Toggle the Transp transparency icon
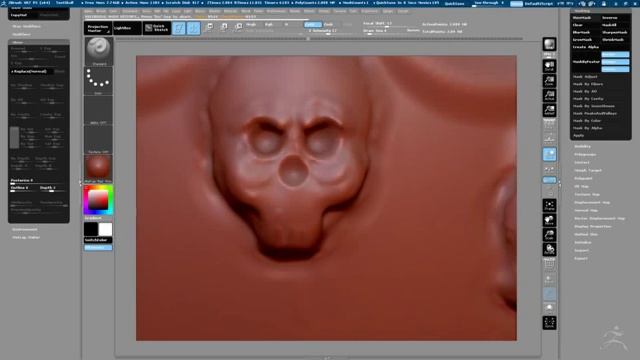The width and height of the screenshot is (640, 360). 549,279
